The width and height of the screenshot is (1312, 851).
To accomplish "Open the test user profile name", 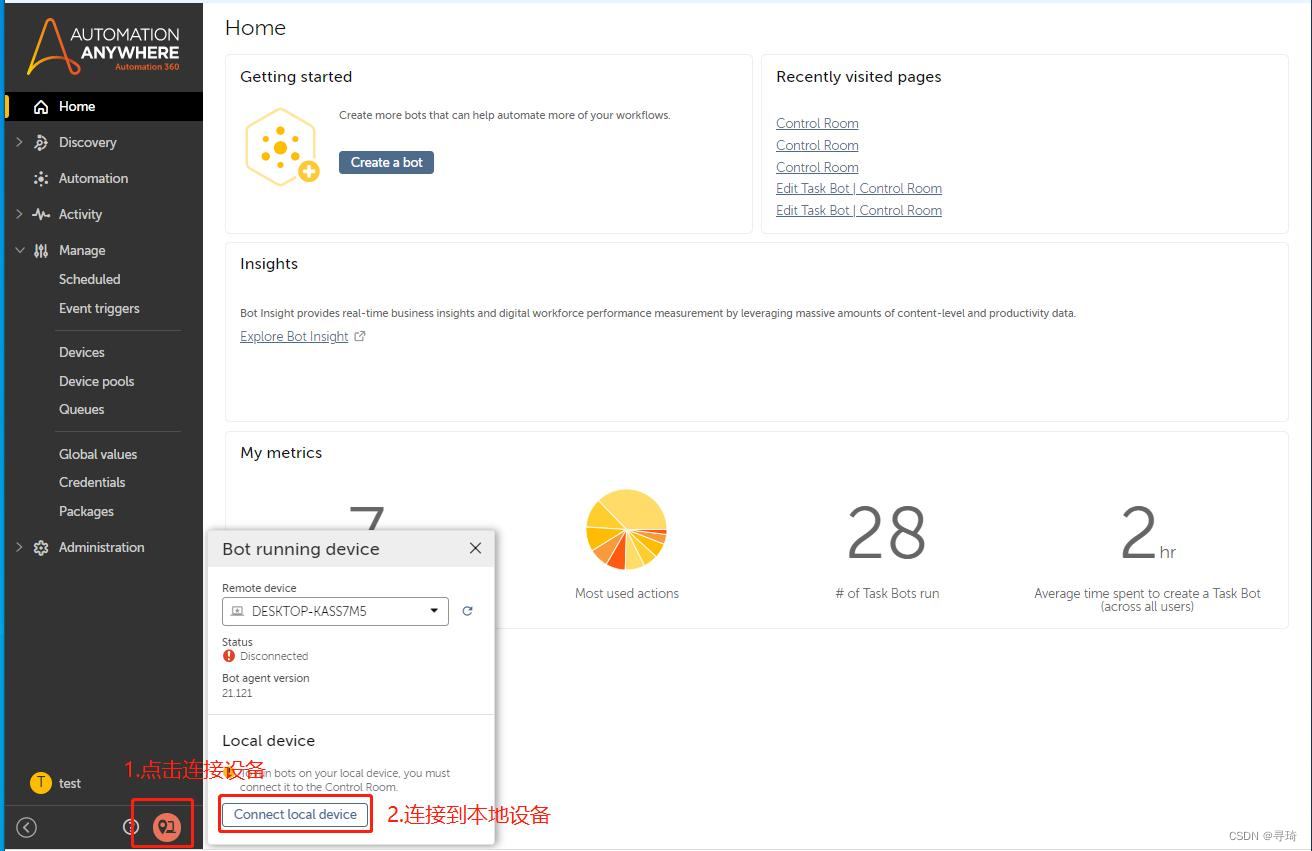I will click(70, 784).
